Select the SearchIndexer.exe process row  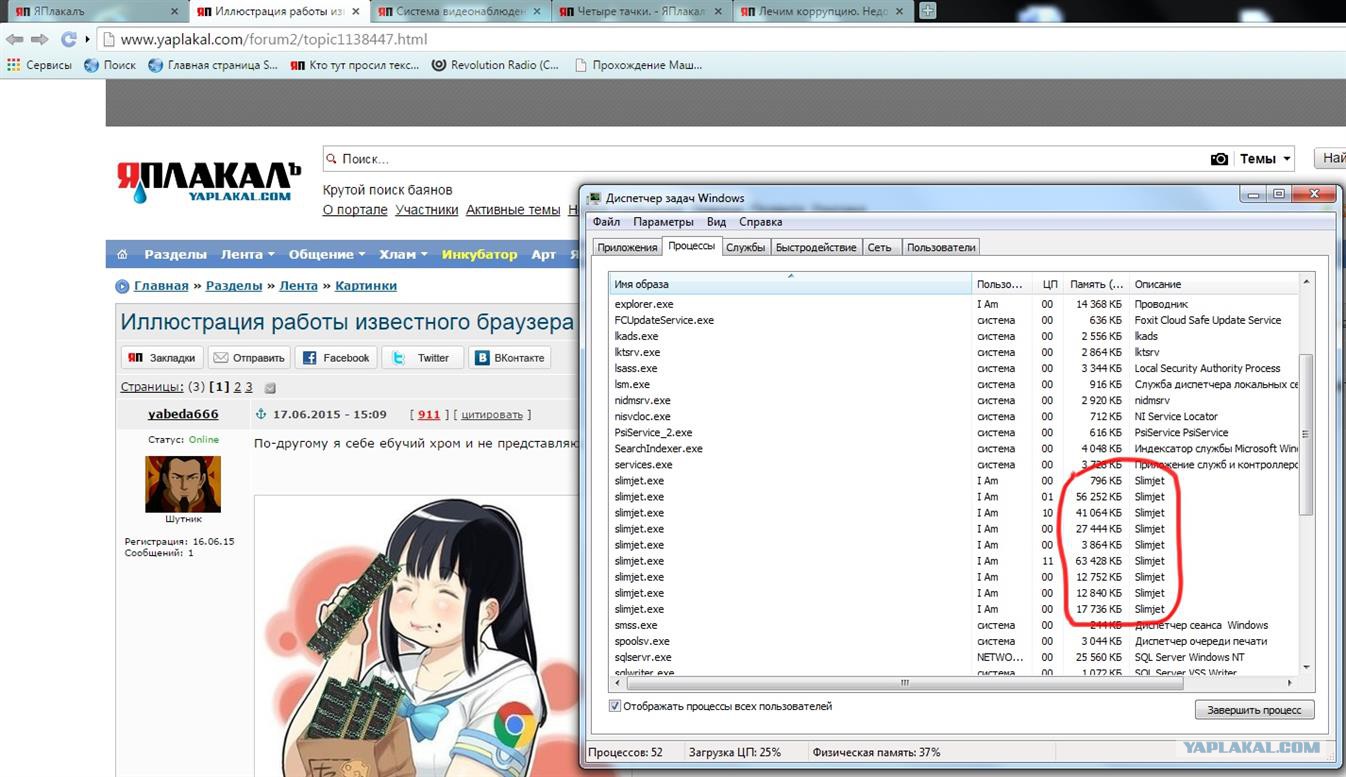tap(955, 449)
